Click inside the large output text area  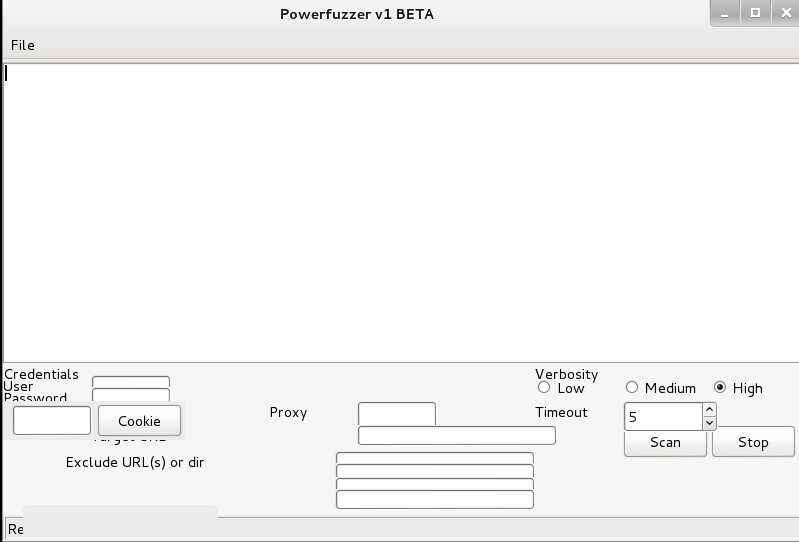tap(401, 212)
